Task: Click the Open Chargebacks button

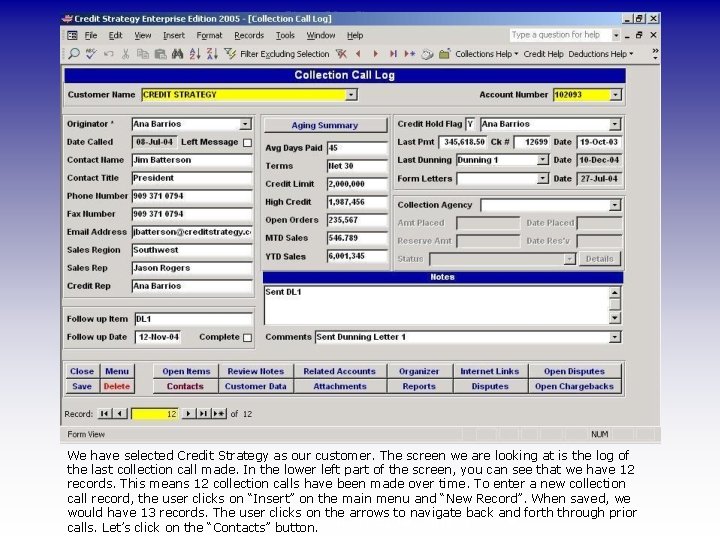Action: [x=574, y=386]
